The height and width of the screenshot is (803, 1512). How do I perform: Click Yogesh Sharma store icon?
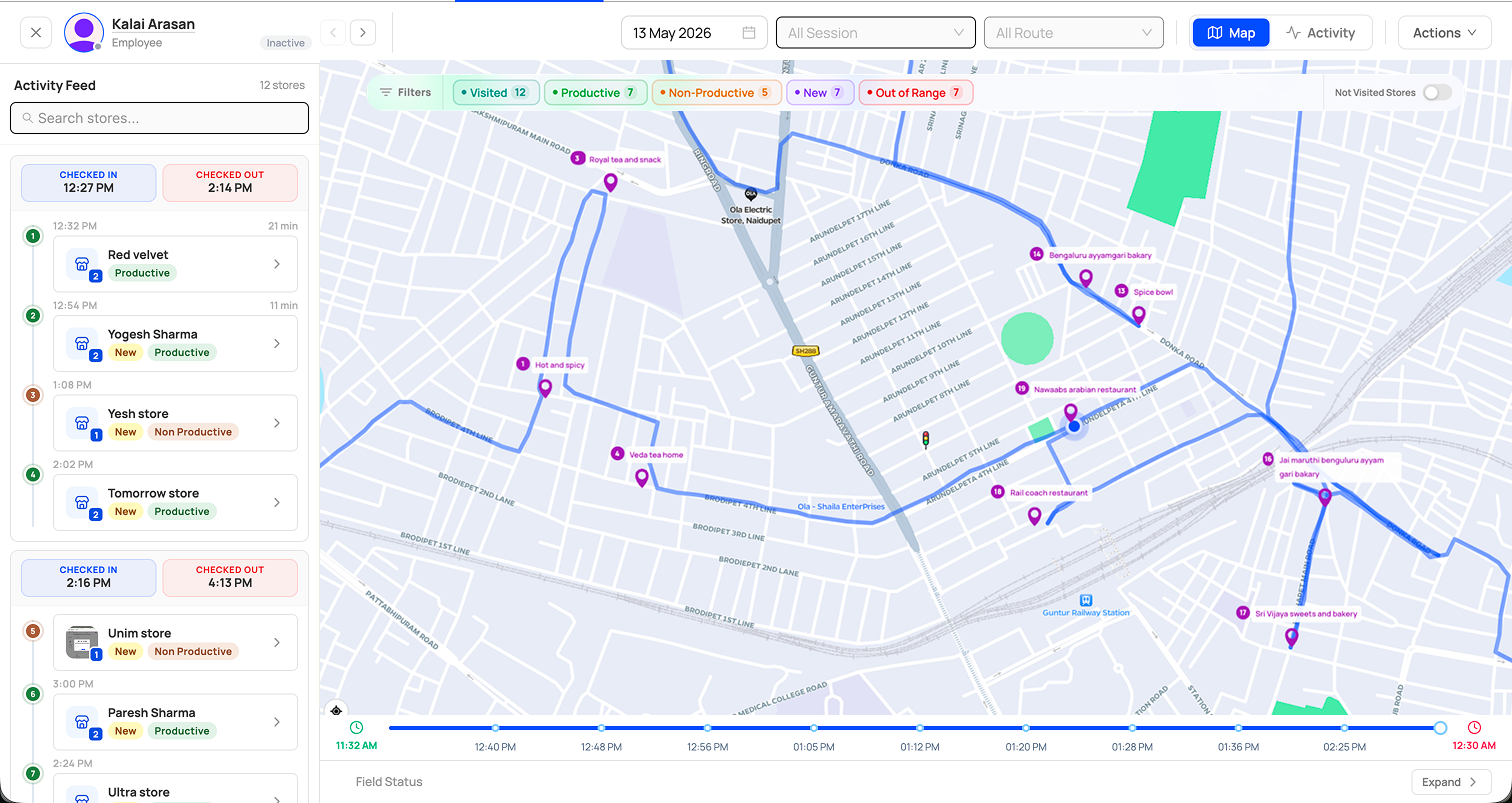[82, 343]
